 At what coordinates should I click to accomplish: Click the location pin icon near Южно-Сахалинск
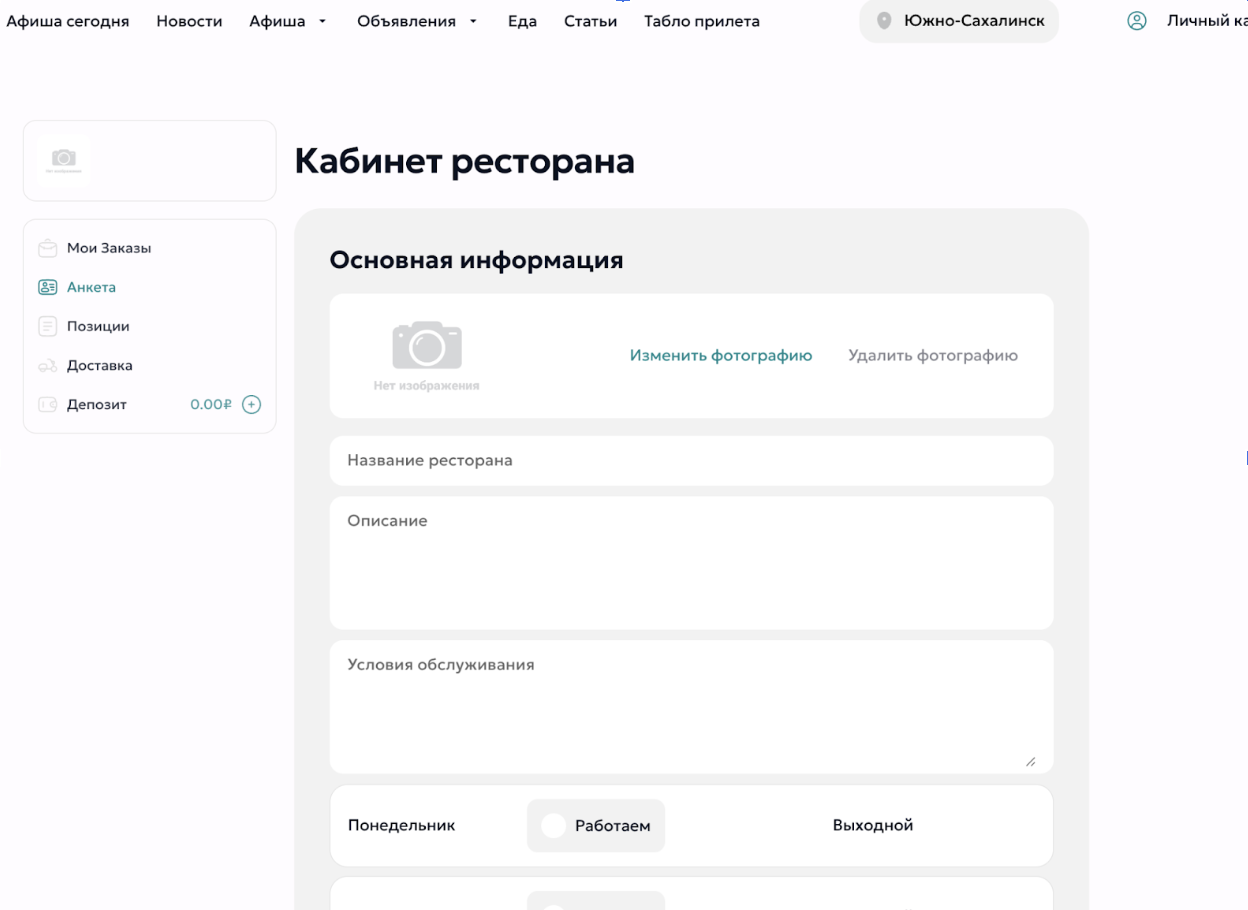click(884, 21)
